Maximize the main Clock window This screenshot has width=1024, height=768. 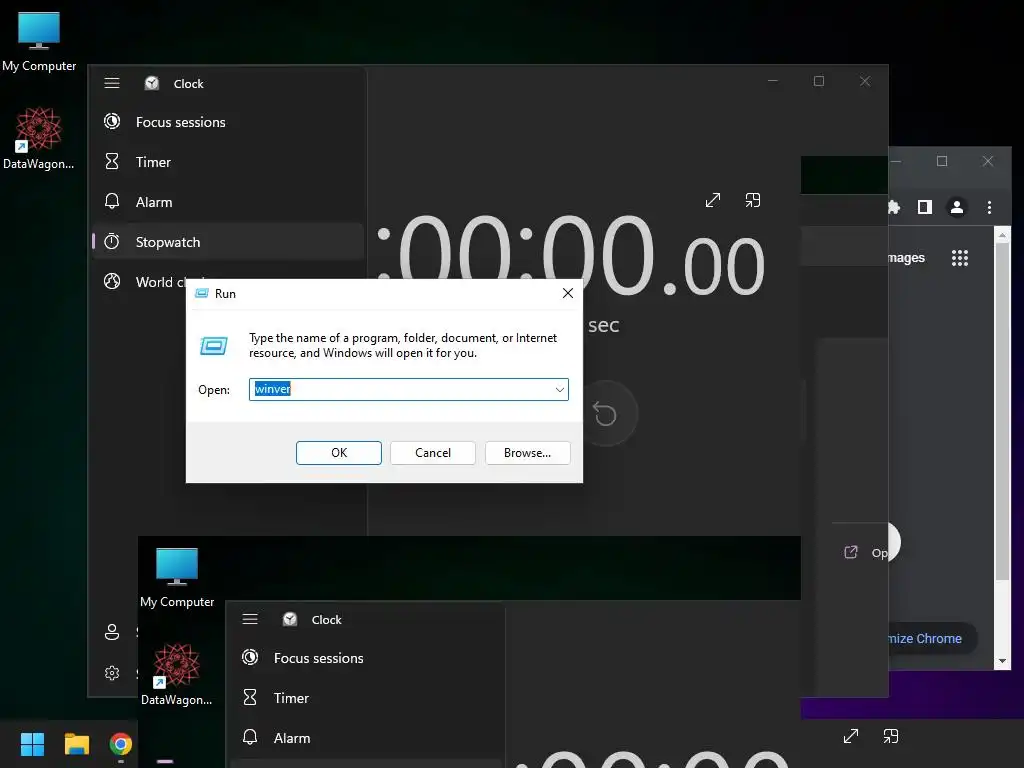819,81
